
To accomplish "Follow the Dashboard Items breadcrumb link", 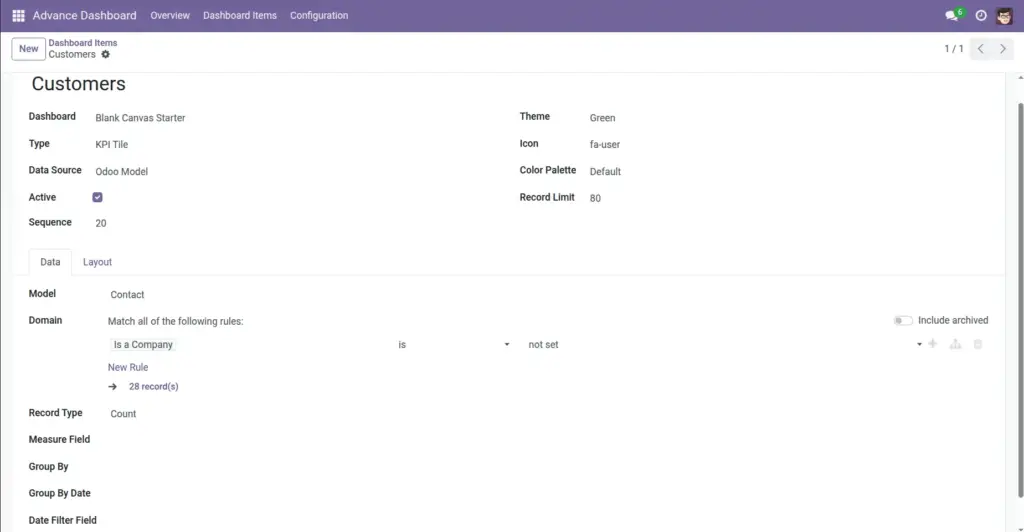I will (x=83, y=43).
